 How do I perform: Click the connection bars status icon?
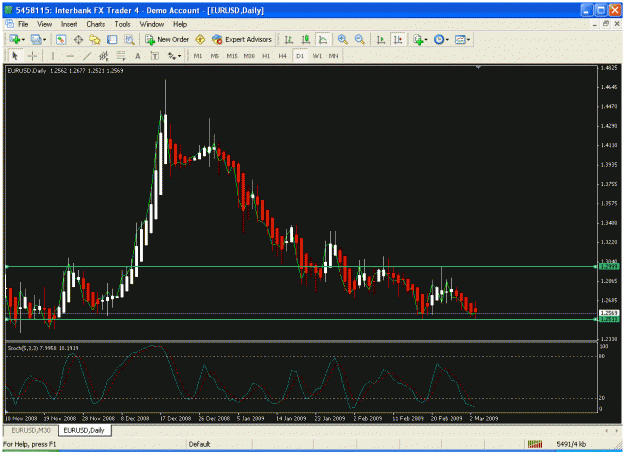[535, 444]
